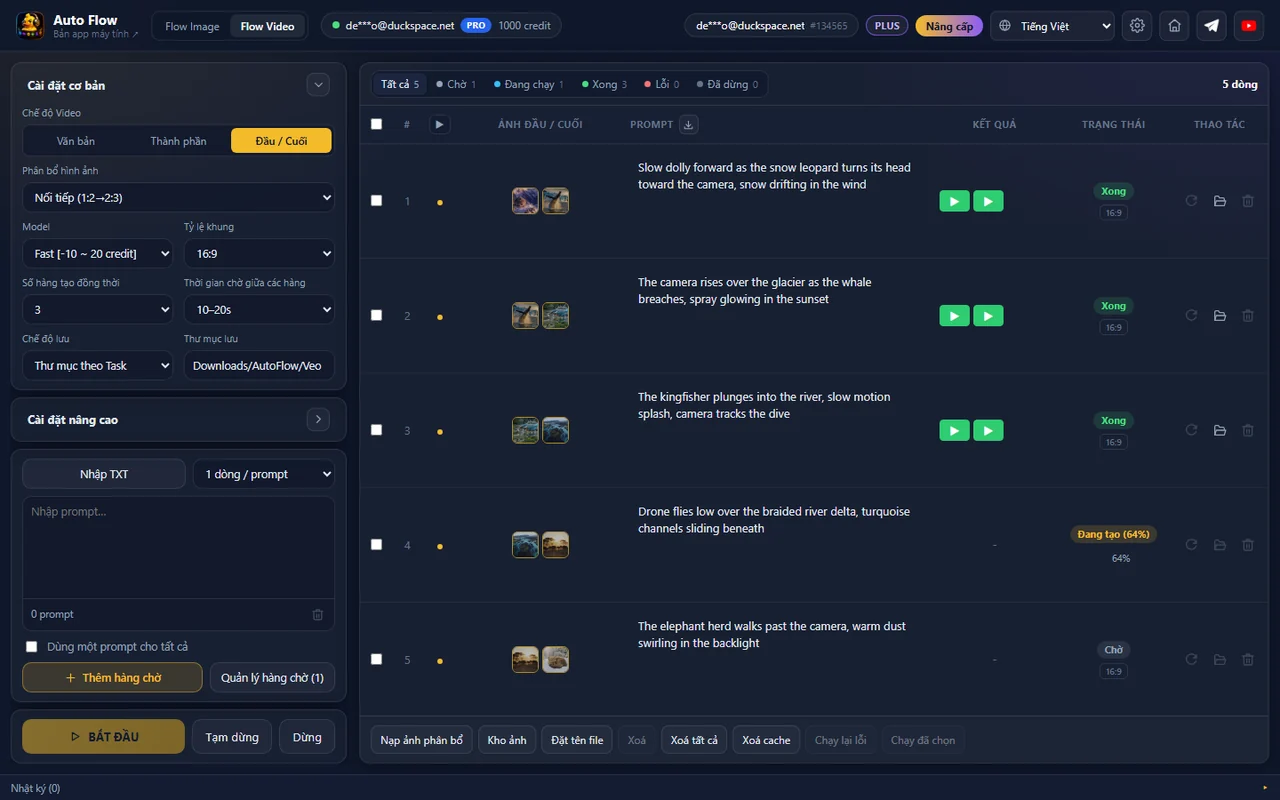Enable 'Dùng một prompt cho tất cả' checkbox
The width and height of the screenshot is (1280, 800).
pos(32,647)
